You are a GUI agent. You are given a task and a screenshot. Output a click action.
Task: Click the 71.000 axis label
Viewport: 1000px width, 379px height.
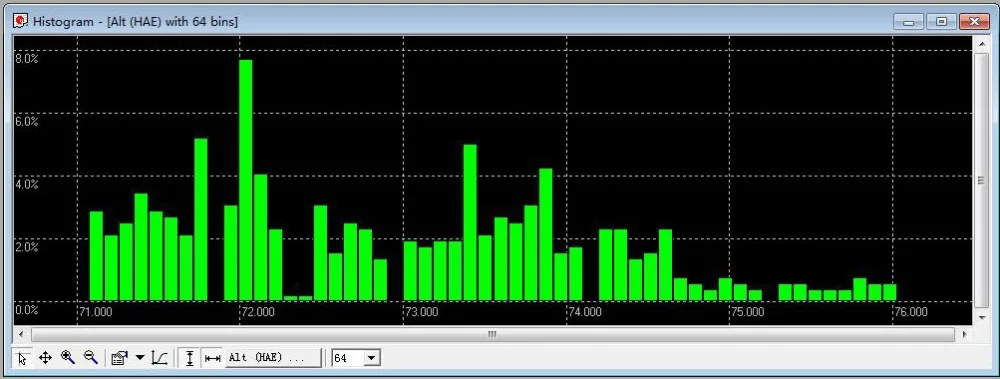click(x=96, y=313)
